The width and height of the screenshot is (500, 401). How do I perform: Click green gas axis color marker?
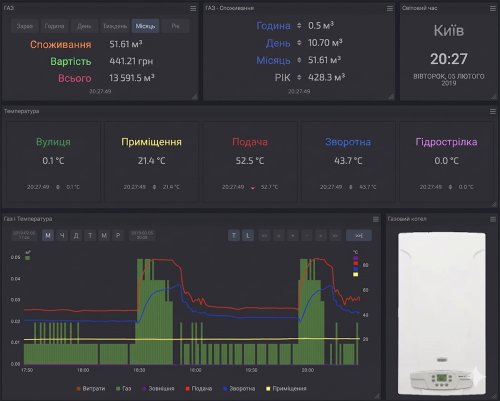coord(28,258)
